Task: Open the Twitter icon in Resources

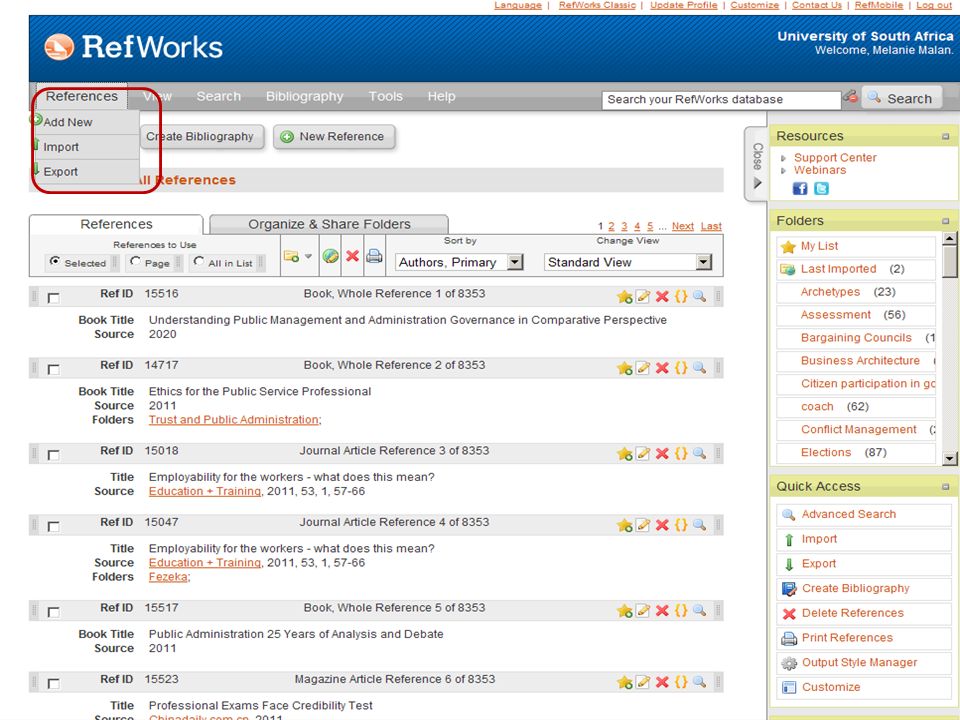Action: click(x=821, y=189)
